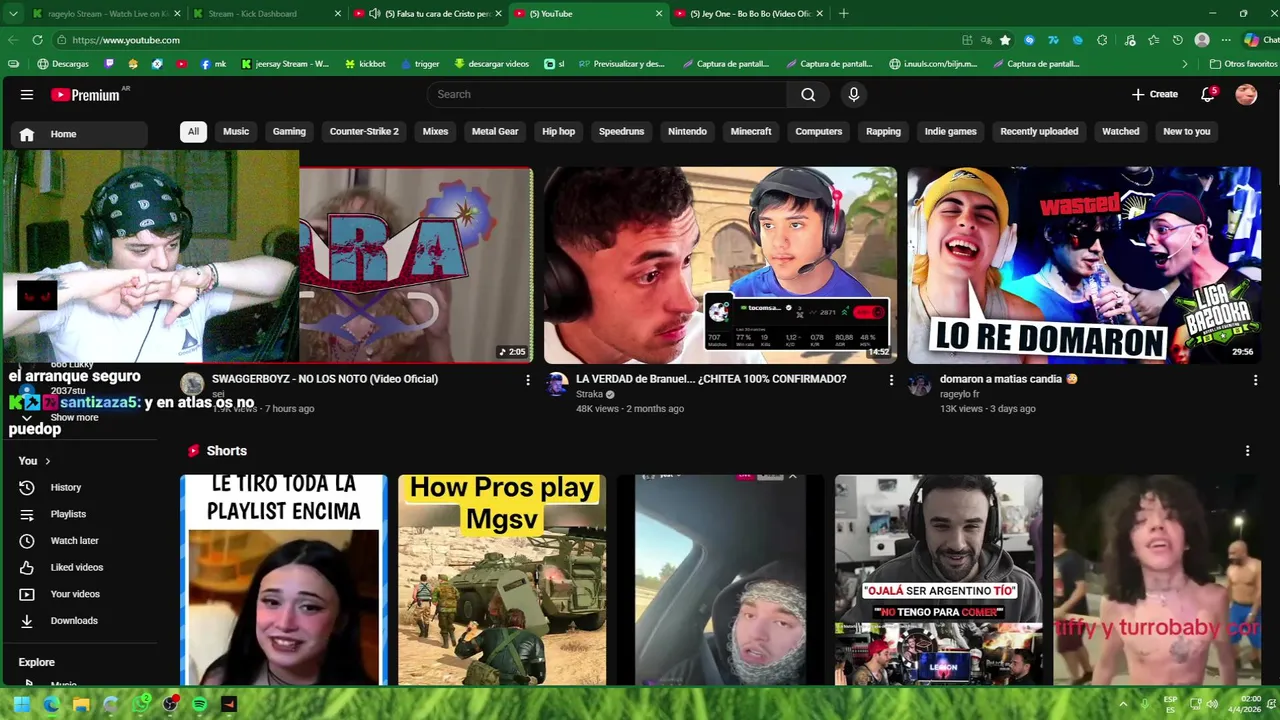Open Spotify from the taskbar
This screenshot has height=720, width=1280.
point(199,704)
